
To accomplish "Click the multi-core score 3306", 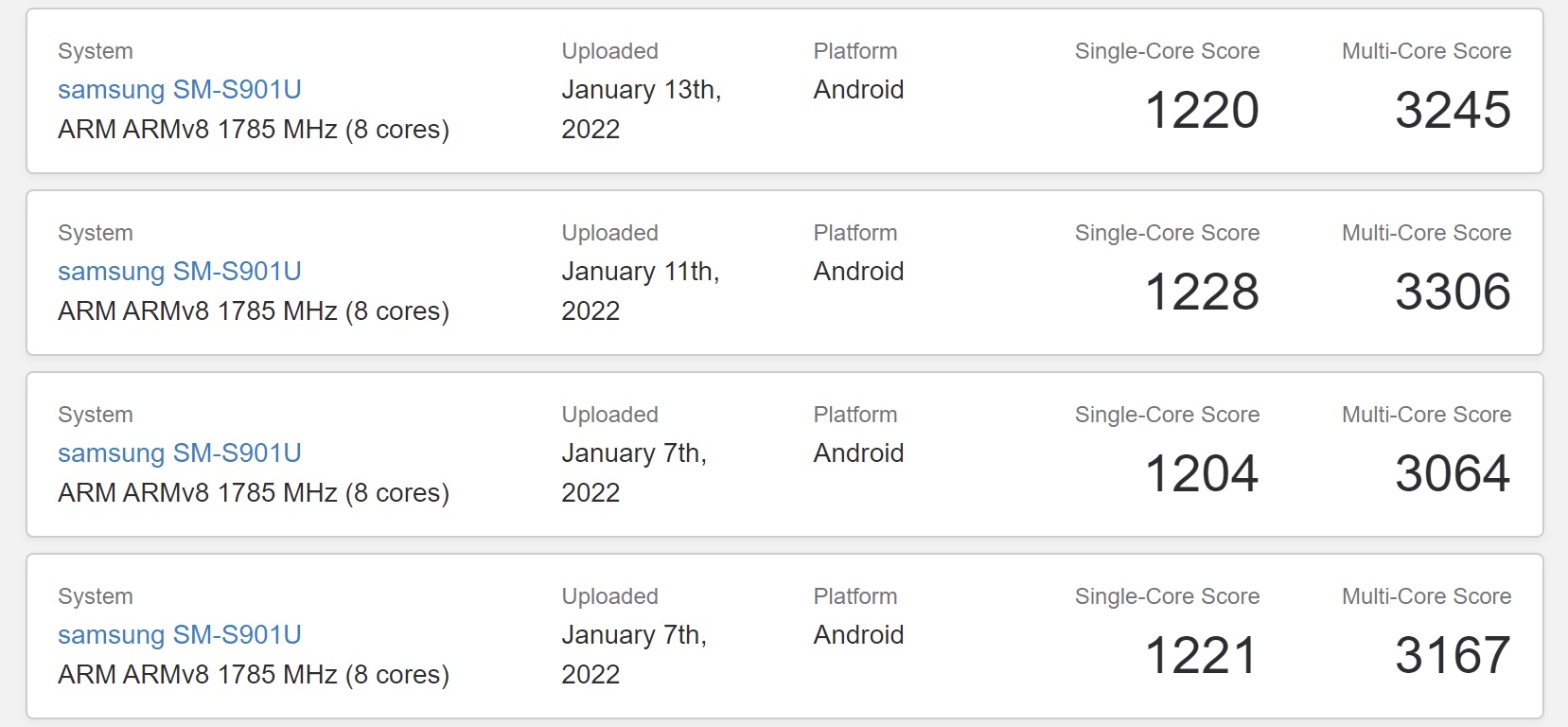I will (1453, 292).
